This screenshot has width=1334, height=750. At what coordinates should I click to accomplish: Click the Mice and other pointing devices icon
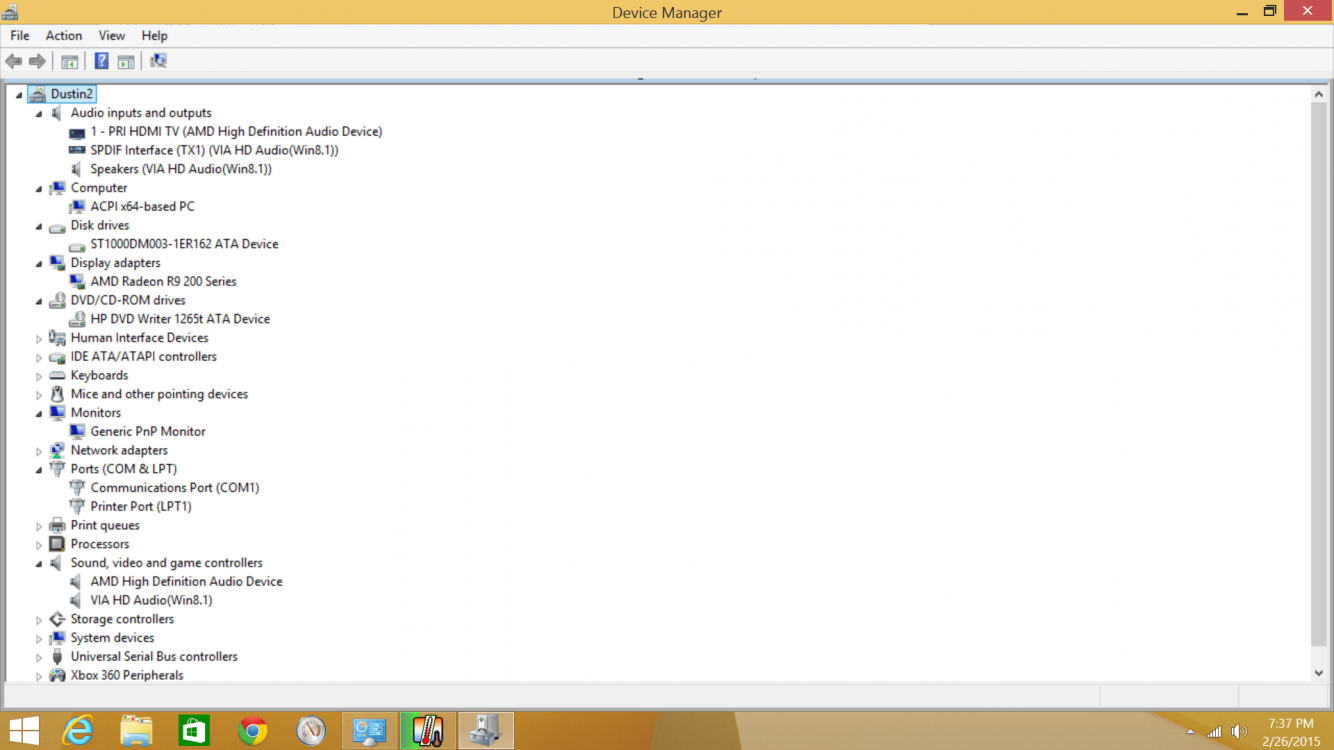point(57,394)
